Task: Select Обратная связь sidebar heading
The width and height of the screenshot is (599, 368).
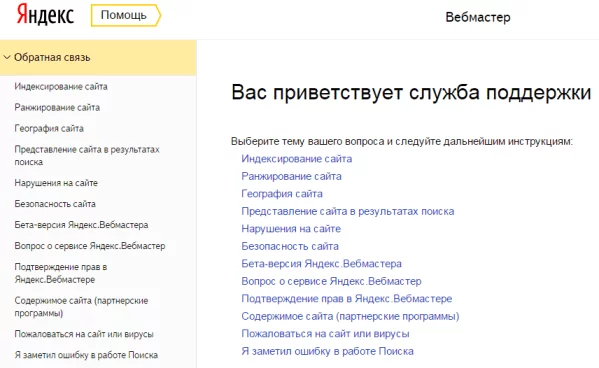Action: click(52, 57)
